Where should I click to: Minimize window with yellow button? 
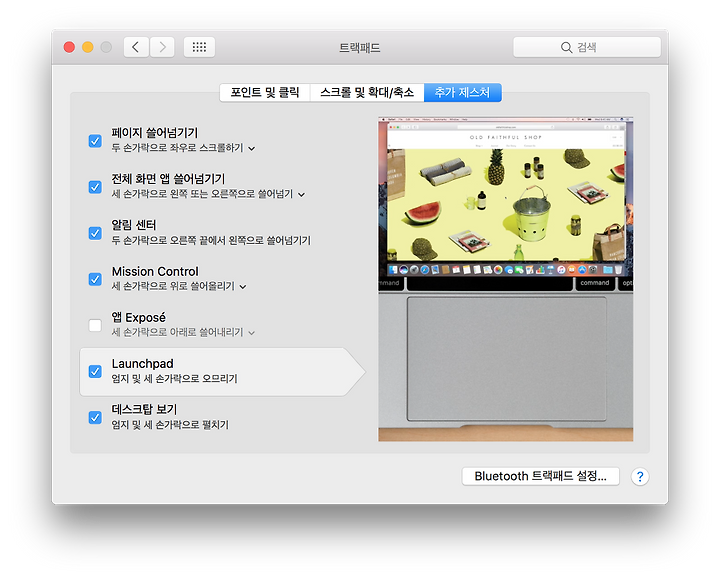pyautogui.click(x=88, y=47)
